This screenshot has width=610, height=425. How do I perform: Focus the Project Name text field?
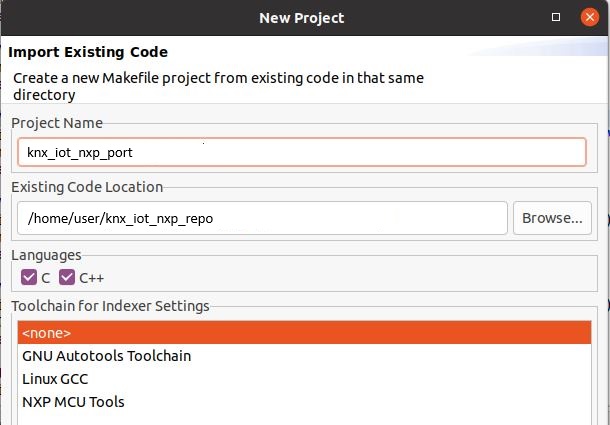click(x=301, y=152)
